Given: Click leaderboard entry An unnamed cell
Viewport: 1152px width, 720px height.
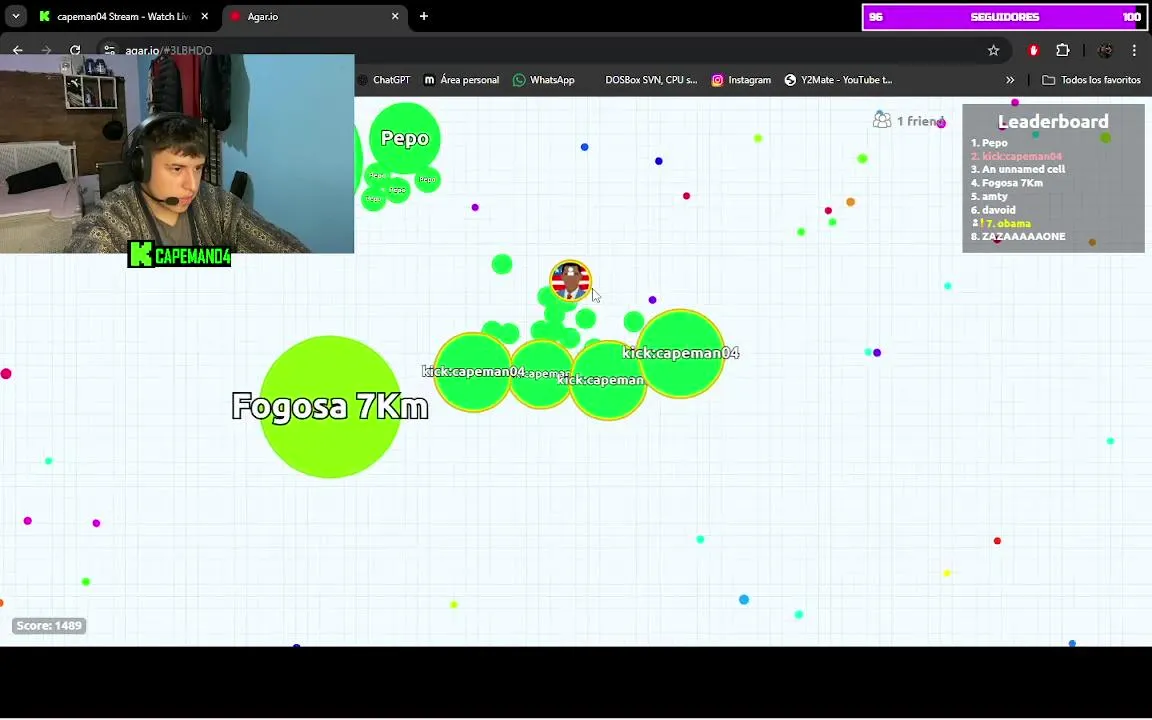Looking at the screenshot, I should coord(1018,169).
